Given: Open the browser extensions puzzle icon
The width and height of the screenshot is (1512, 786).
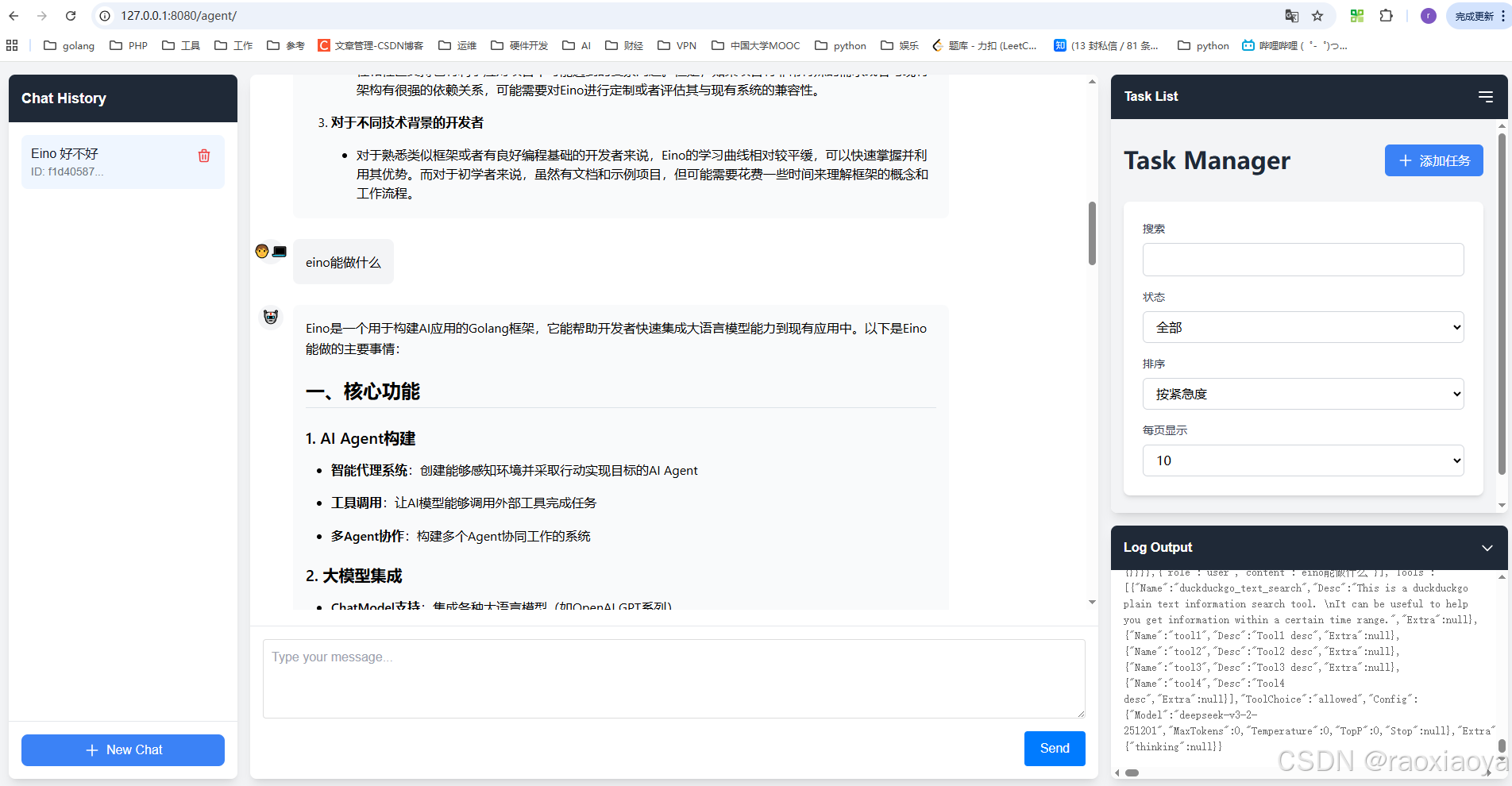Looking at the screenshot, I should (1386, 16).
